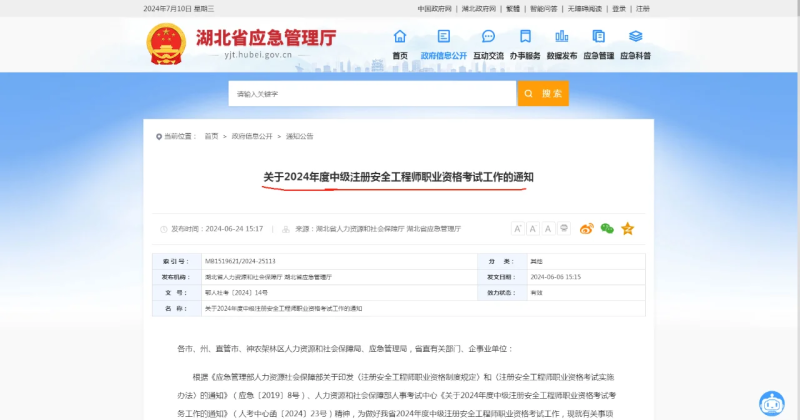
Task: Click the national emblem site logo
Action: tap(166, 43)
